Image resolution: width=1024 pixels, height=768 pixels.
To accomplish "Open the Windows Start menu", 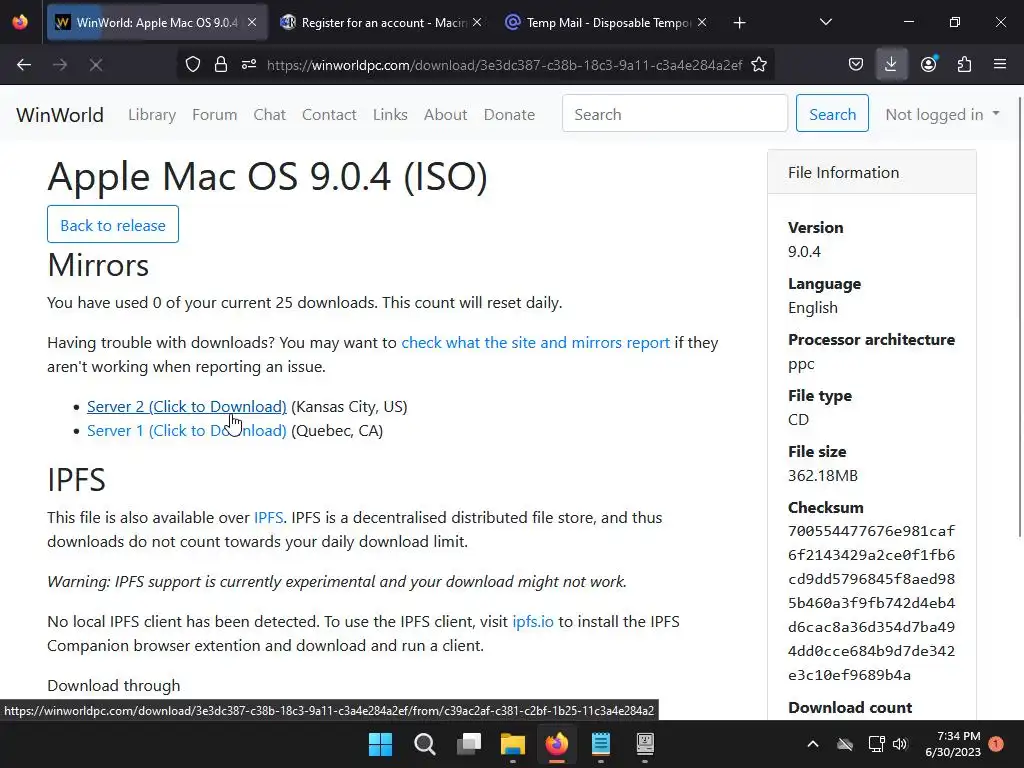I will 380,744.
